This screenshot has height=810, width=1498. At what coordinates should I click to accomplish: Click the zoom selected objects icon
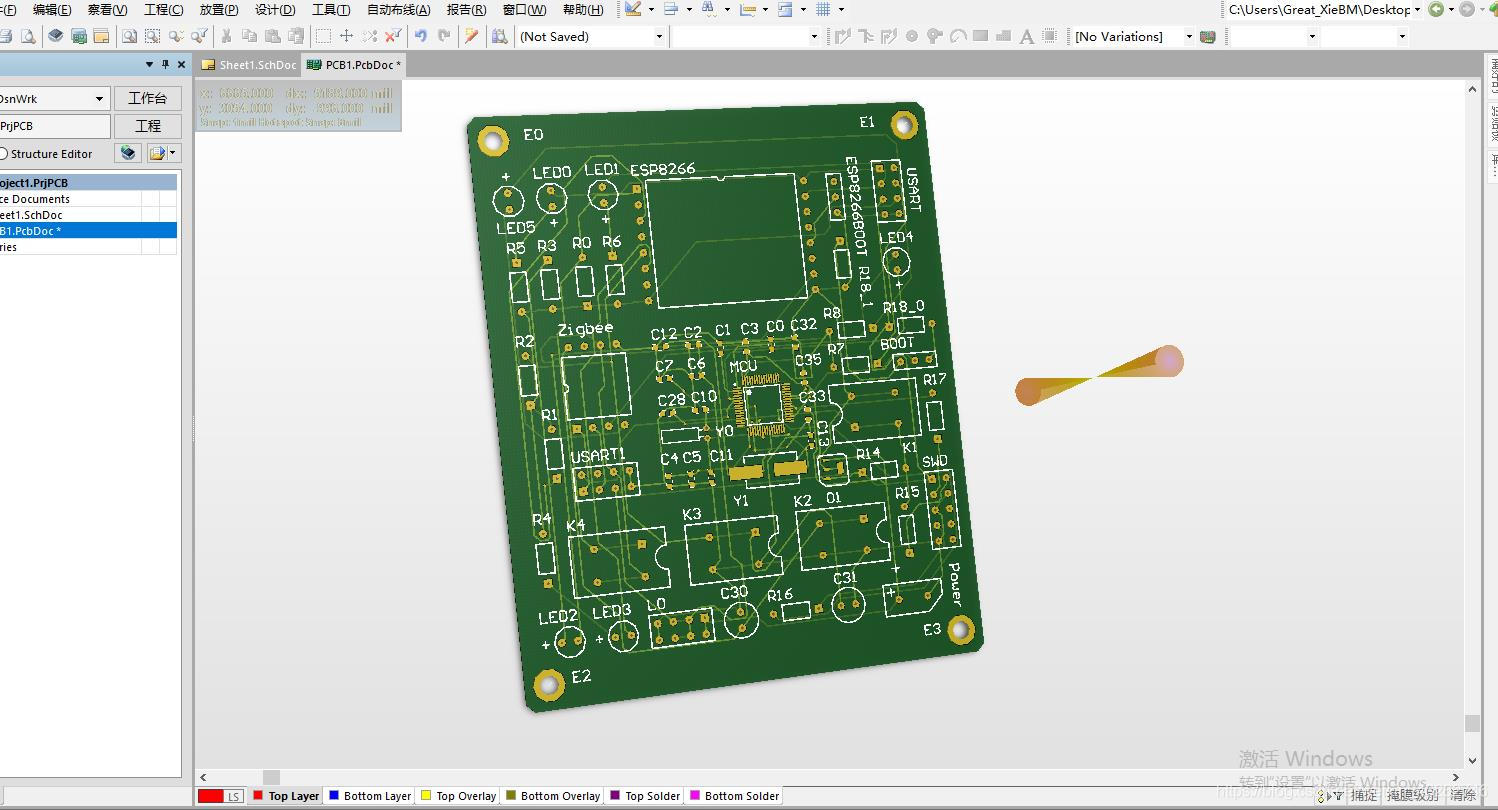pyautogui.click(x=152, y=36)
